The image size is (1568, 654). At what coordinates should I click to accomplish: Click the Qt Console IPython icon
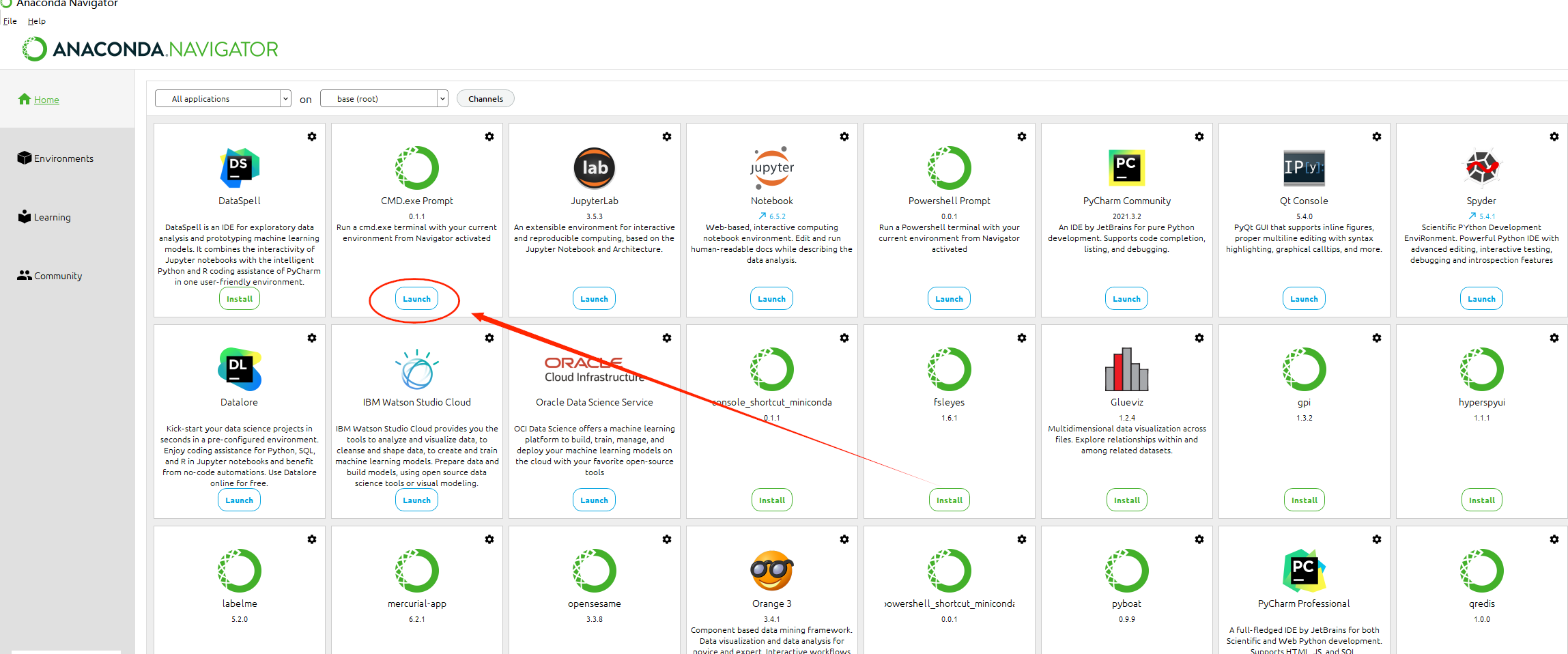point(1305,168)
